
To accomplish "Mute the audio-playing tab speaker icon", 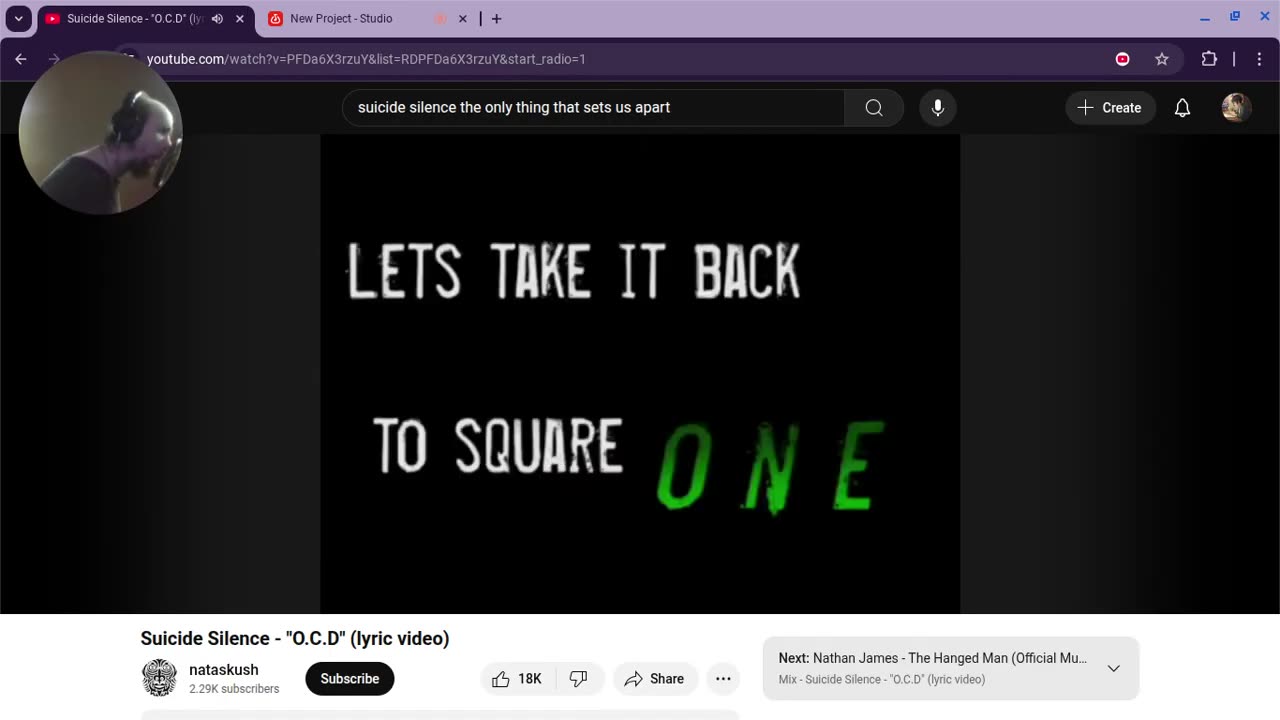I will pos(217,18).
